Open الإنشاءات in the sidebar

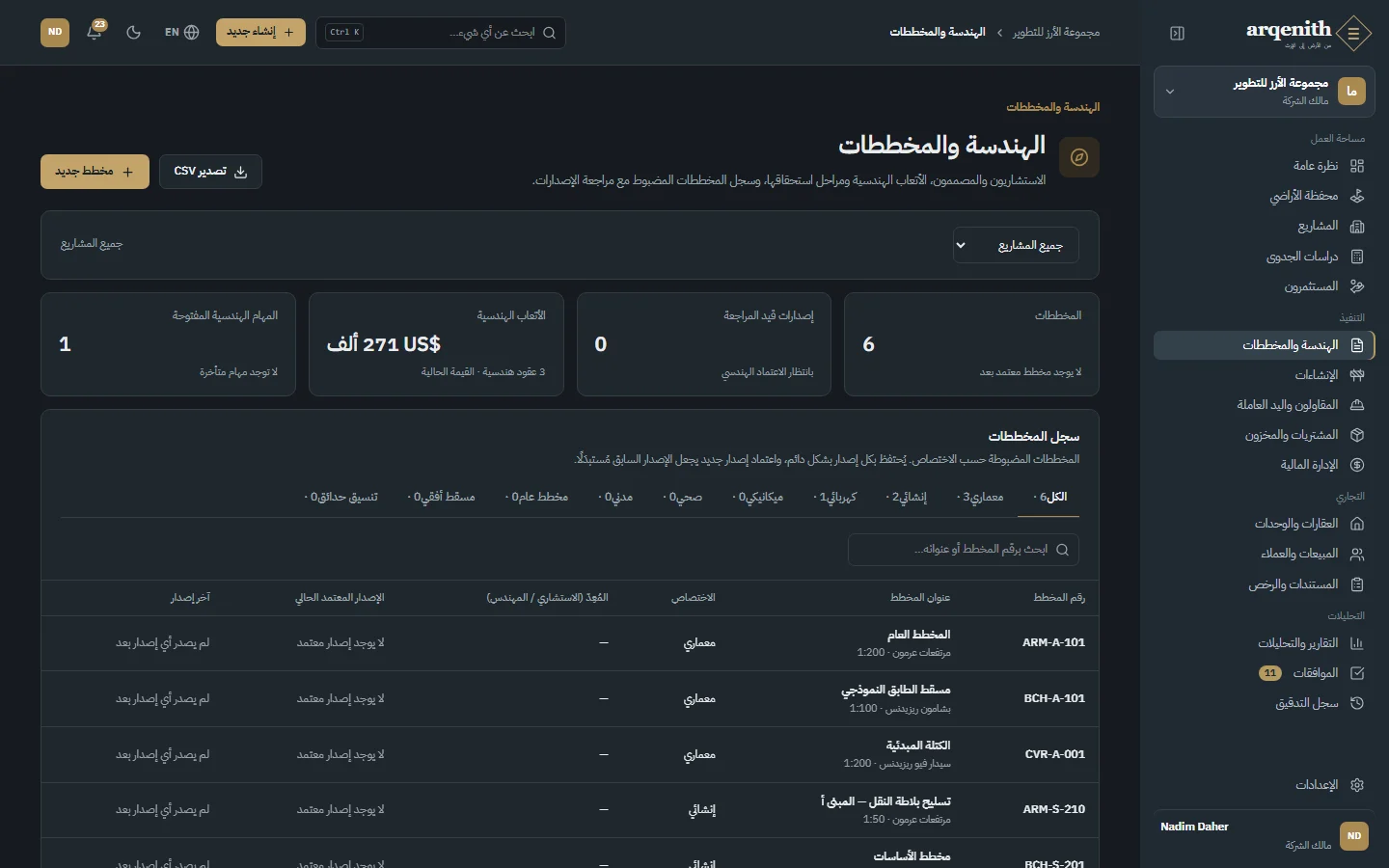1264,374
